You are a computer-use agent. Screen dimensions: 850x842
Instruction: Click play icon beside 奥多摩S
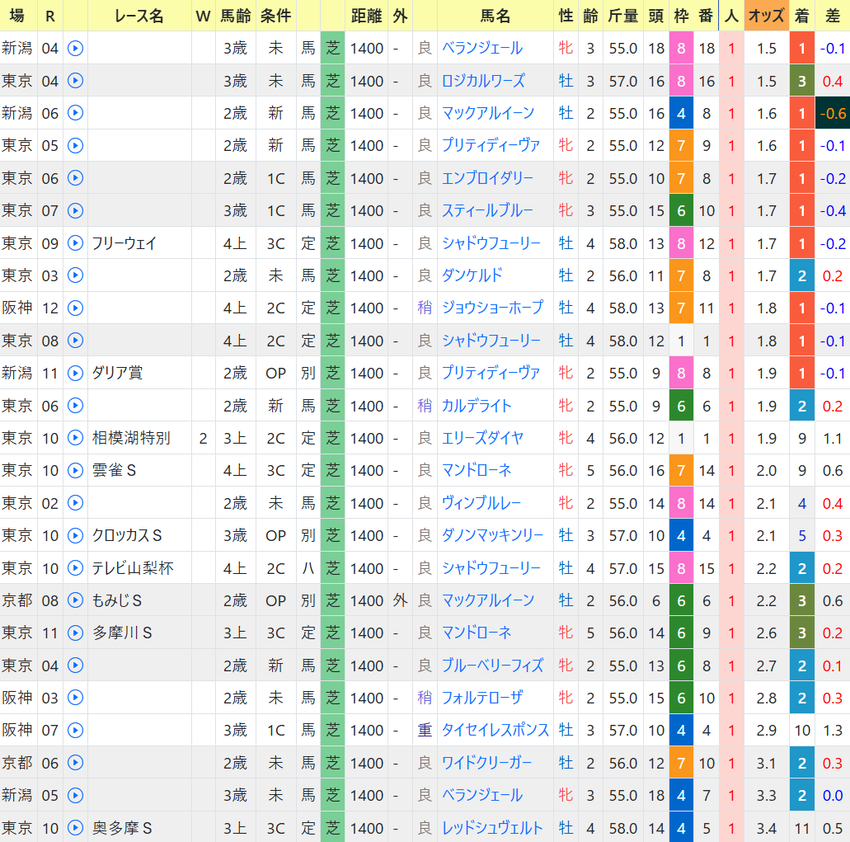[75, 828]
